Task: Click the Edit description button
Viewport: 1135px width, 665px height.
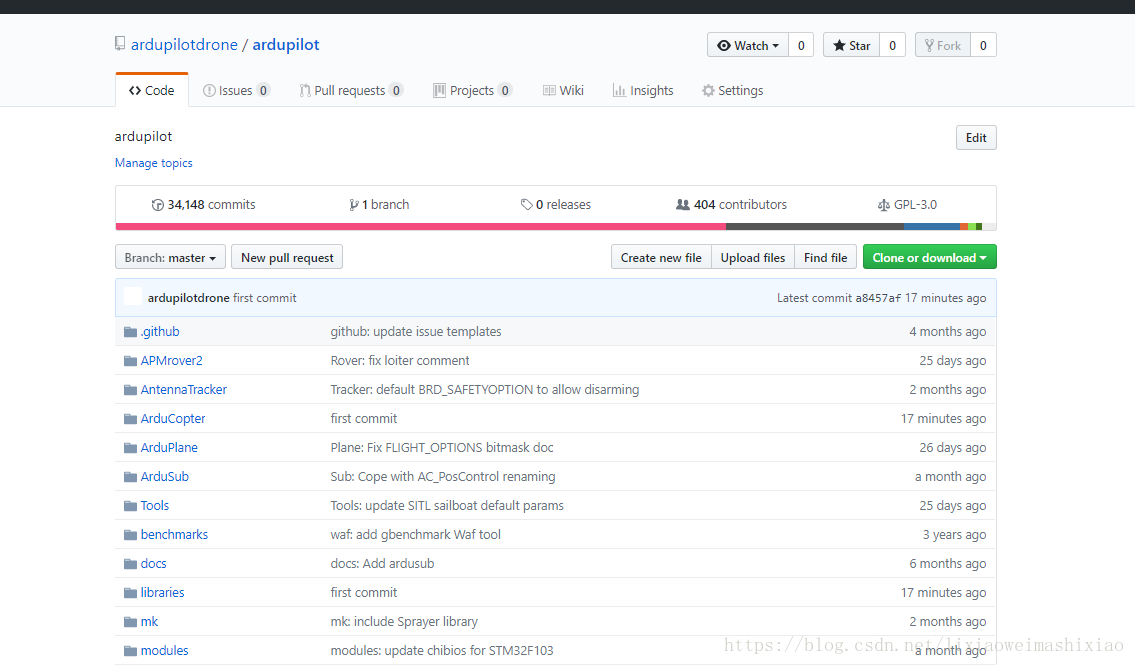Action: click(976, 137)
